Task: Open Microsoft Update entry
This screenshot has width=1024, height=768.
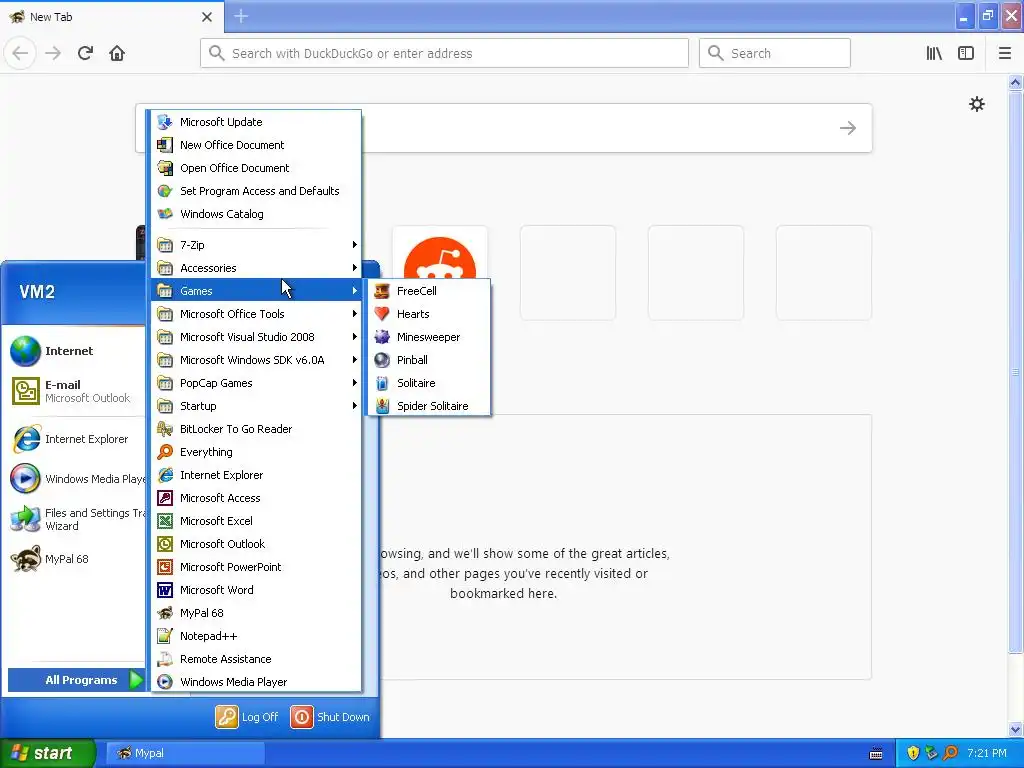Action: 256,122
